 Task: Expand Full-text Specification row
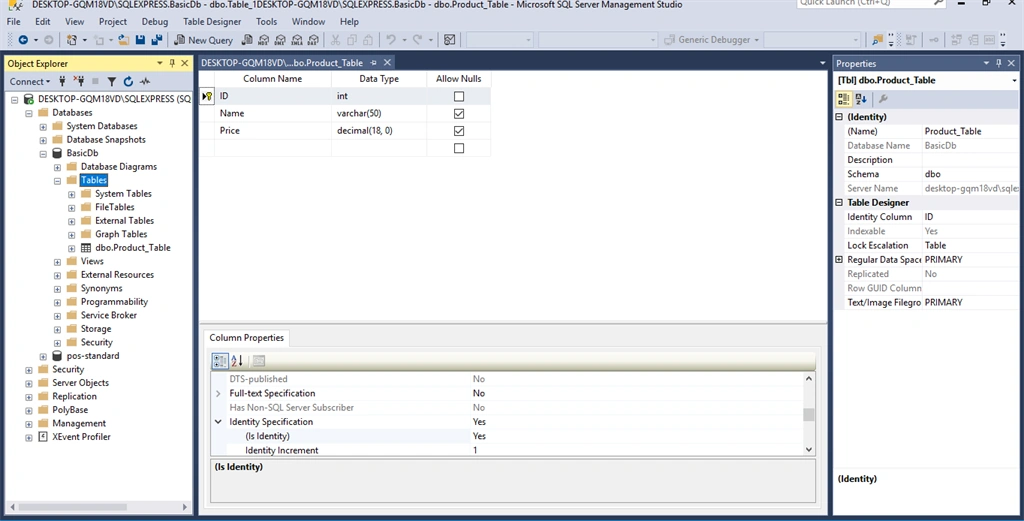coord(218,394)
